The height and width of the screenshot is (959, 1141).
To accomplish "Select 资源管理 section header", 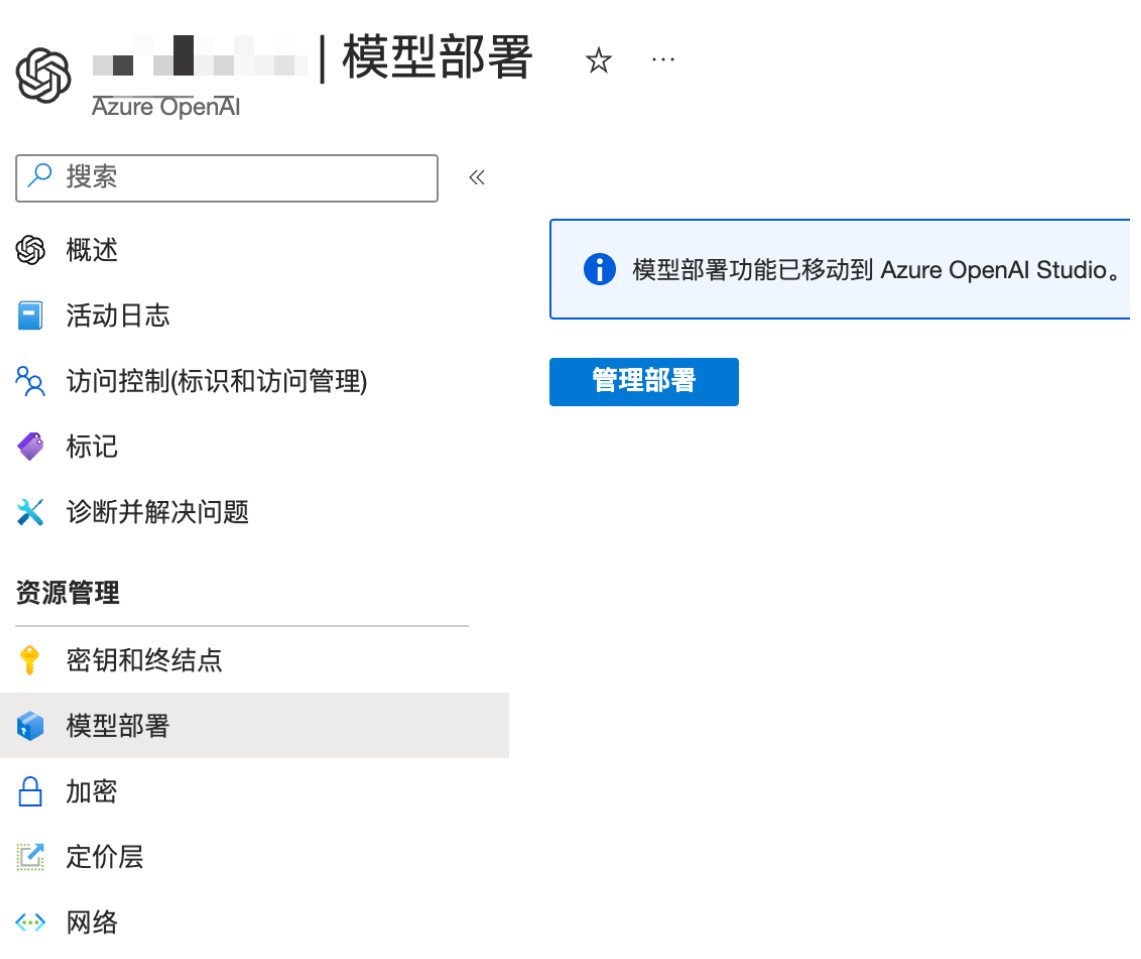I will pyautogui.click(x=64, y=592).
